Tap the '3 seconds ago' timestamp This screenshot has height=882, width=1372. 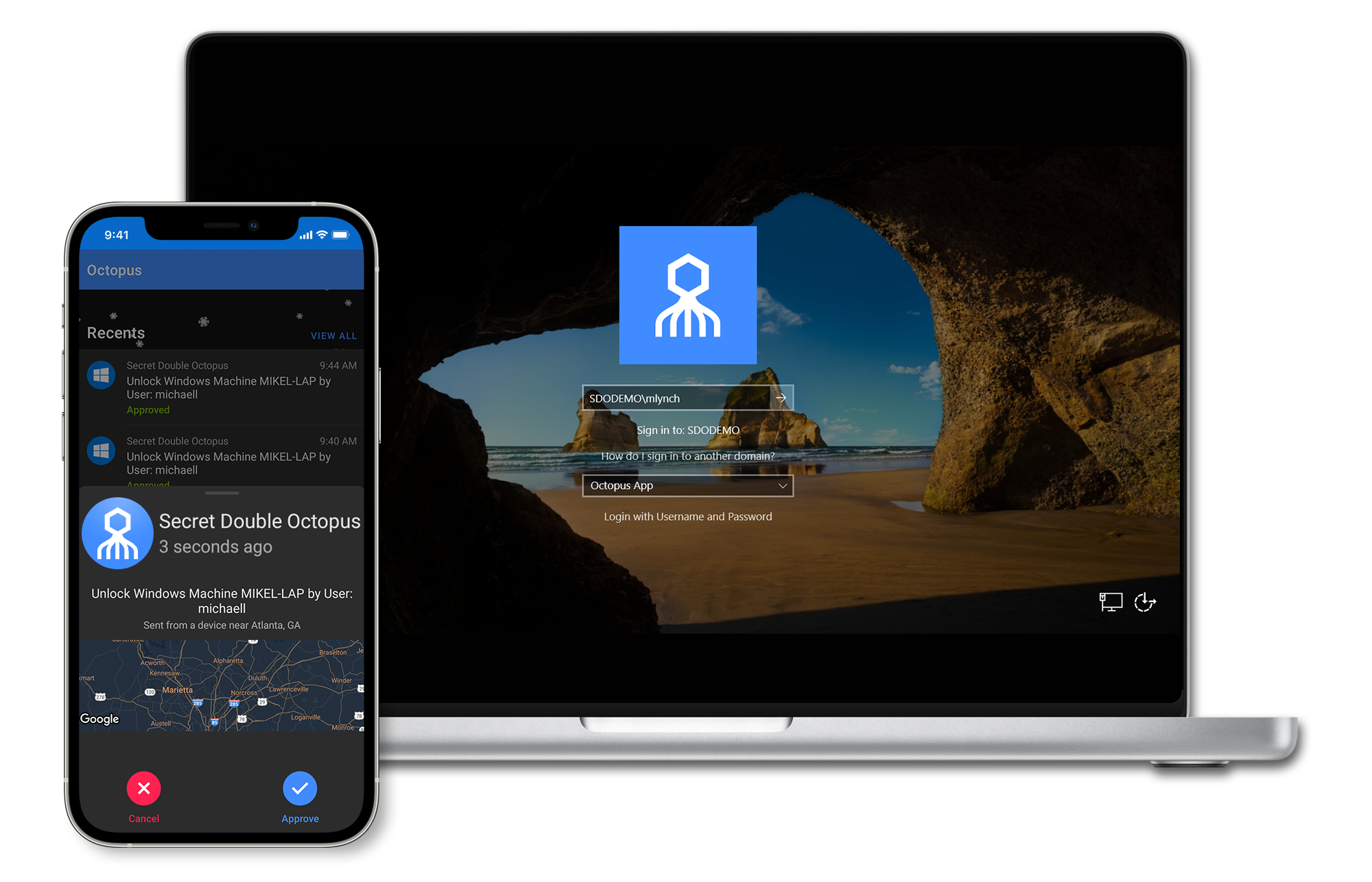215,547
